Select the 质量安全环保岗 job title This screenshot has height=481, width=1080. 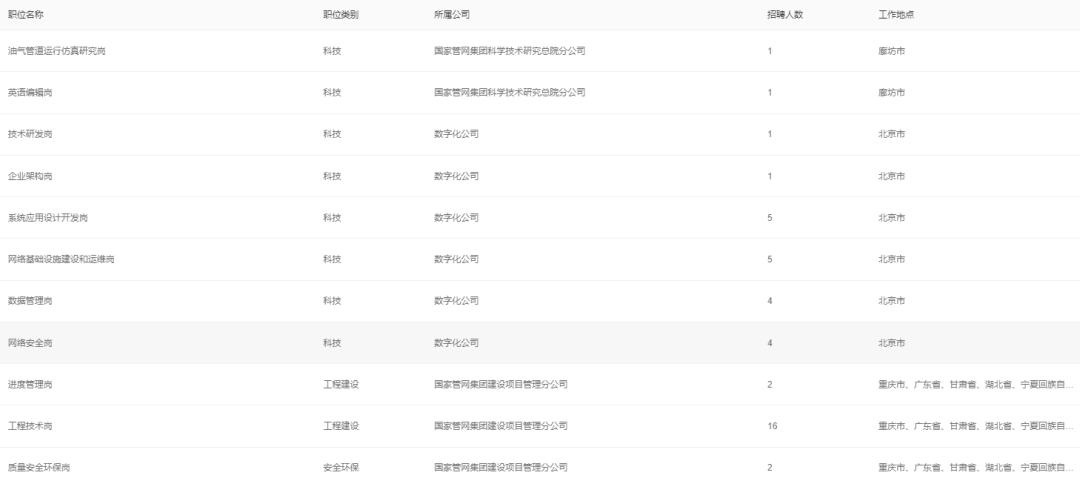39,468
